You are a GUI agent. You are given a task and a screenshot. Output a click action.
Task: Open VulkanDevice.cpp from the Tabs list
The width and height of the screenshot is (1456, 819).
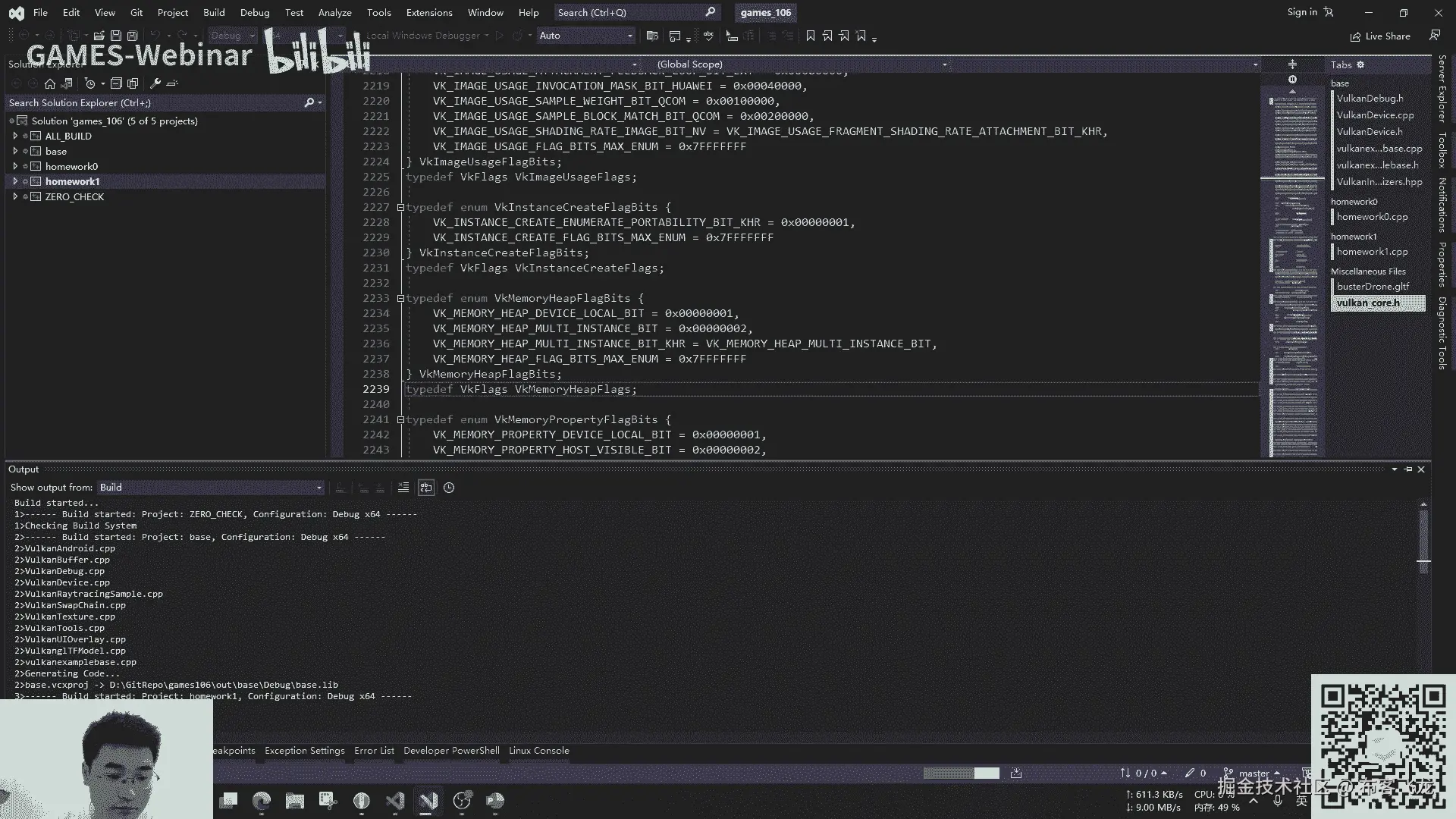point(1375,115)
